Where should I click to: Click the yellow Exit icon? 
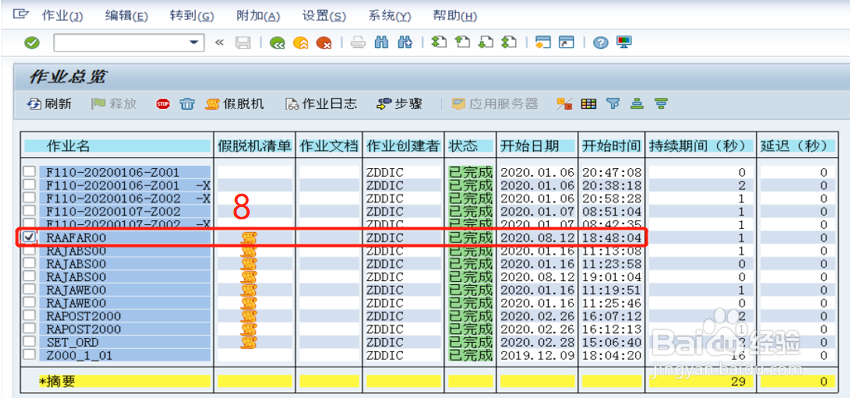301,43
